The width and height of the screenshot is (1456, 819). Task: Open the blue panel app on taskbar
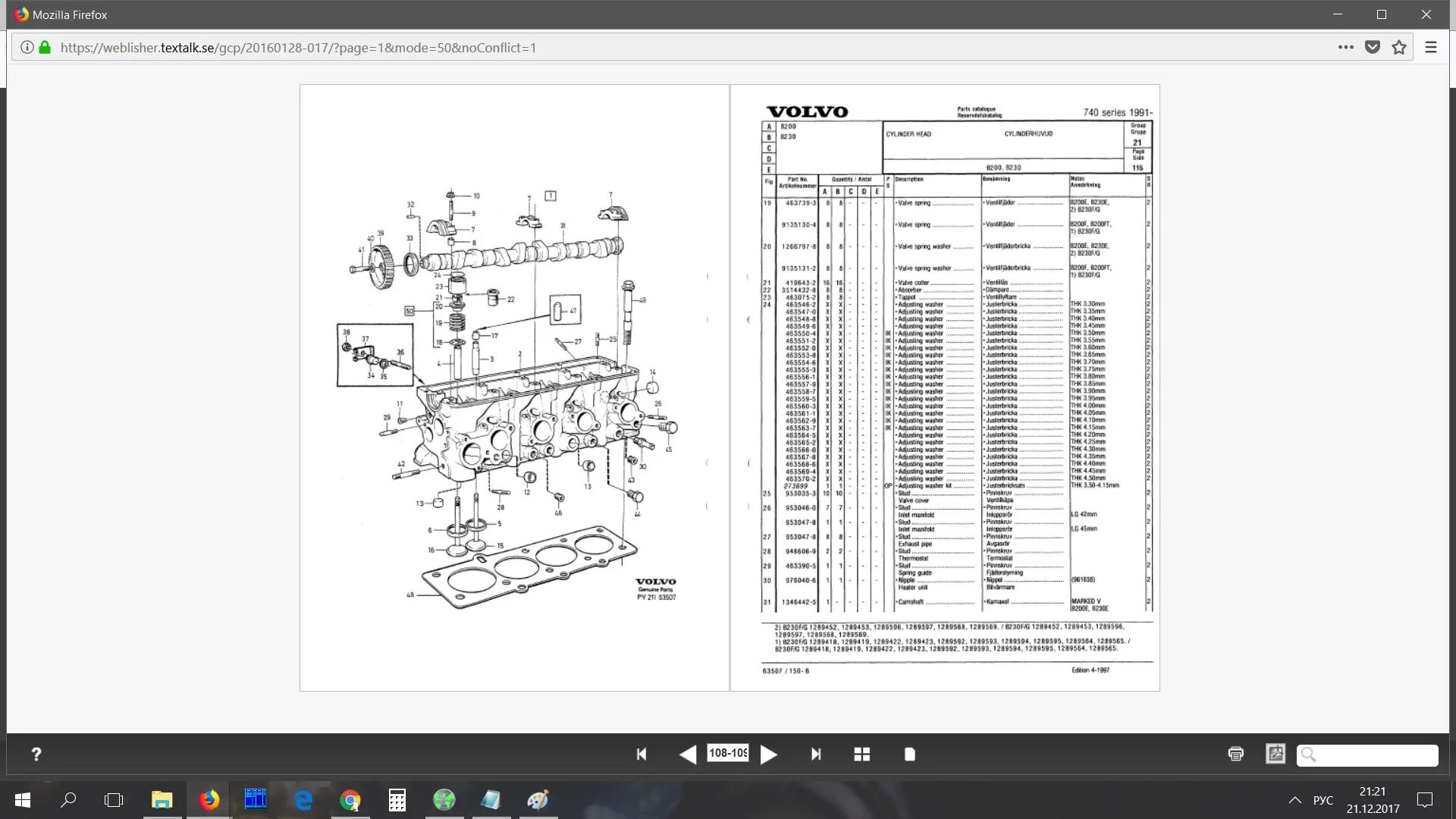pyautogui.click(x=256, y=800)
